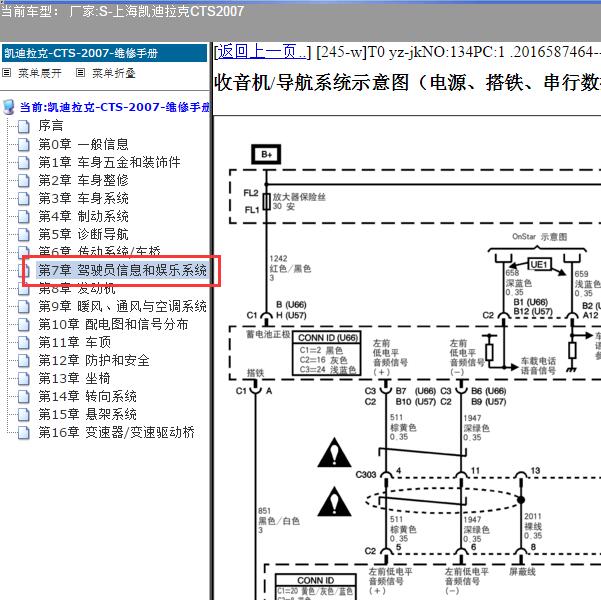Screen dimensions: 601x600
Task: Open 第6章 传动系统/车桥
Action: tap(99, 251)
